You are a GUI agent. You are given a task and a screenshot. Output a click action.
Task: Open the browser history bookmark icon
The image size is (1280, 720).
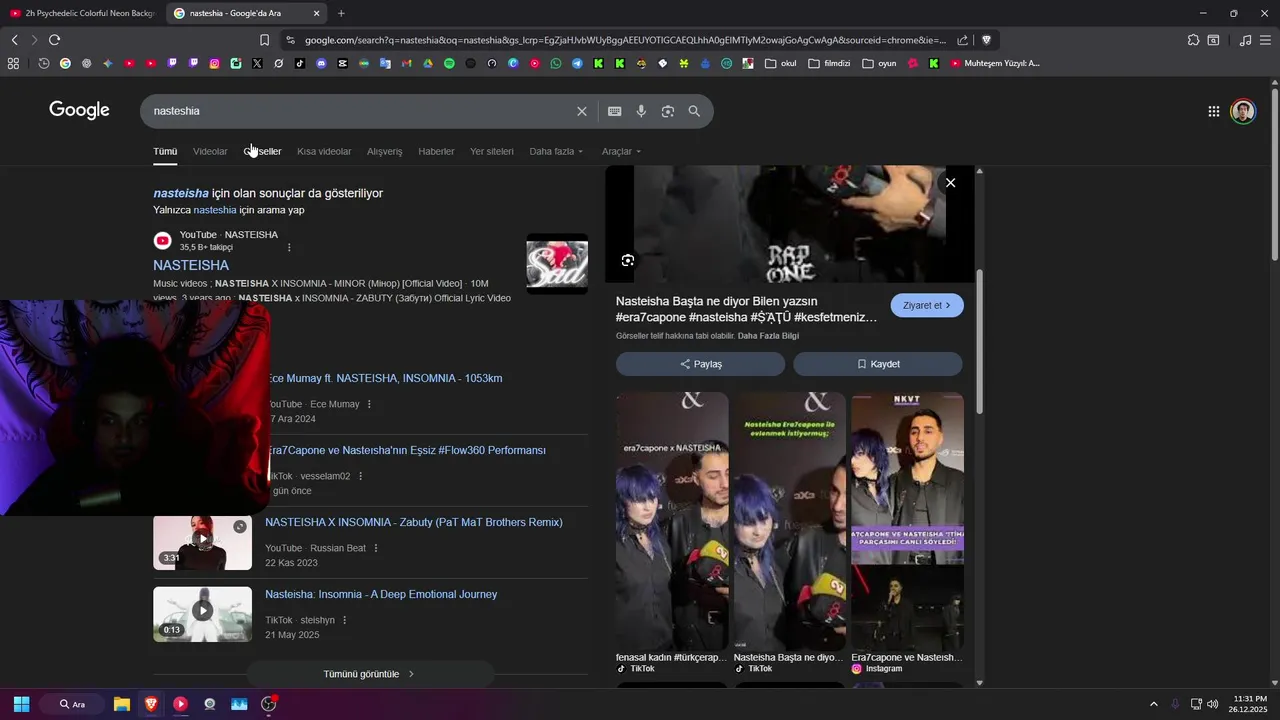pos(44,63)
